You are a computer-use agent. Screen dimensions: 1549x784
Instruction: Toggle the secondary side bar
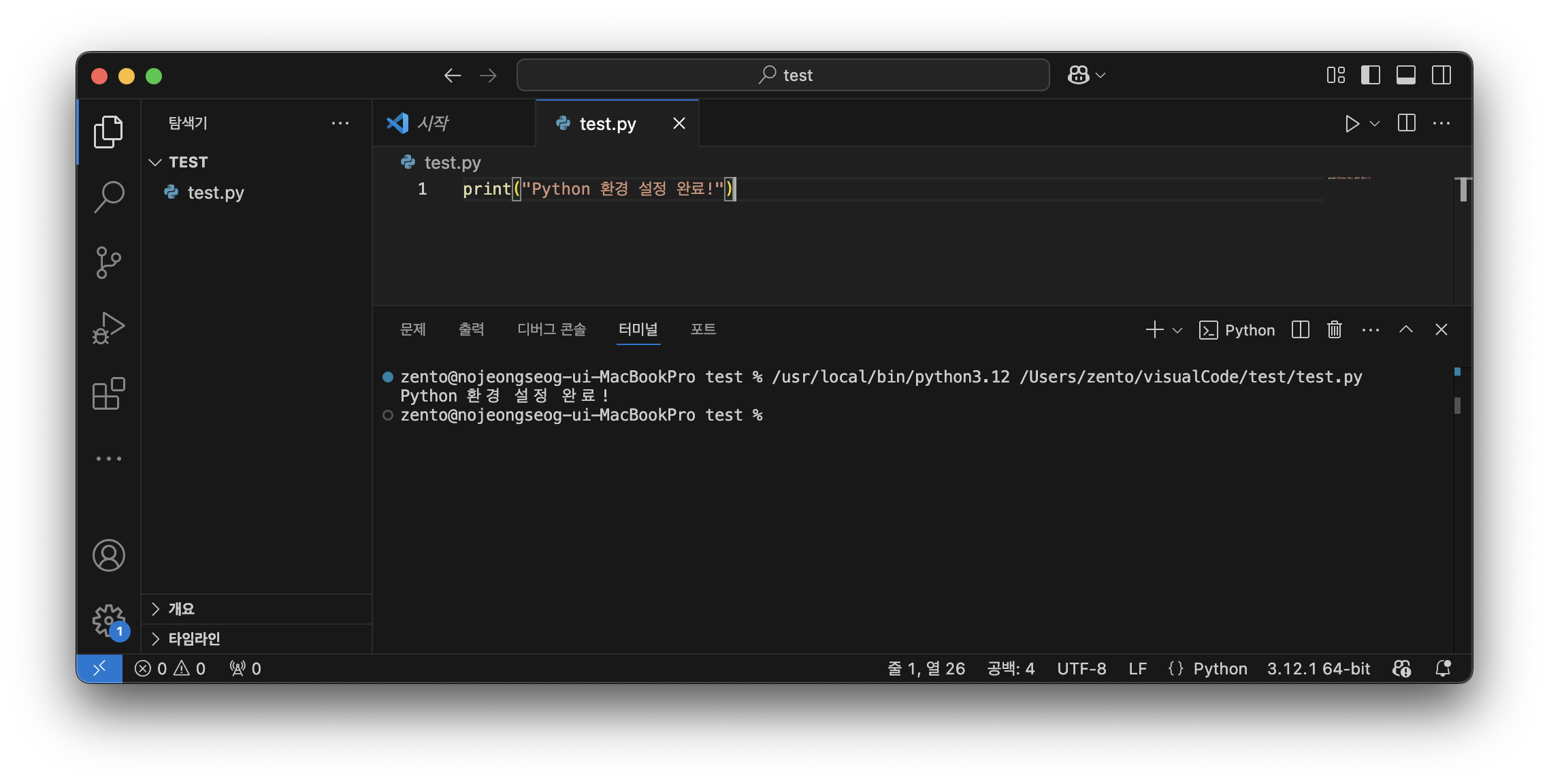click(1441, 75)
